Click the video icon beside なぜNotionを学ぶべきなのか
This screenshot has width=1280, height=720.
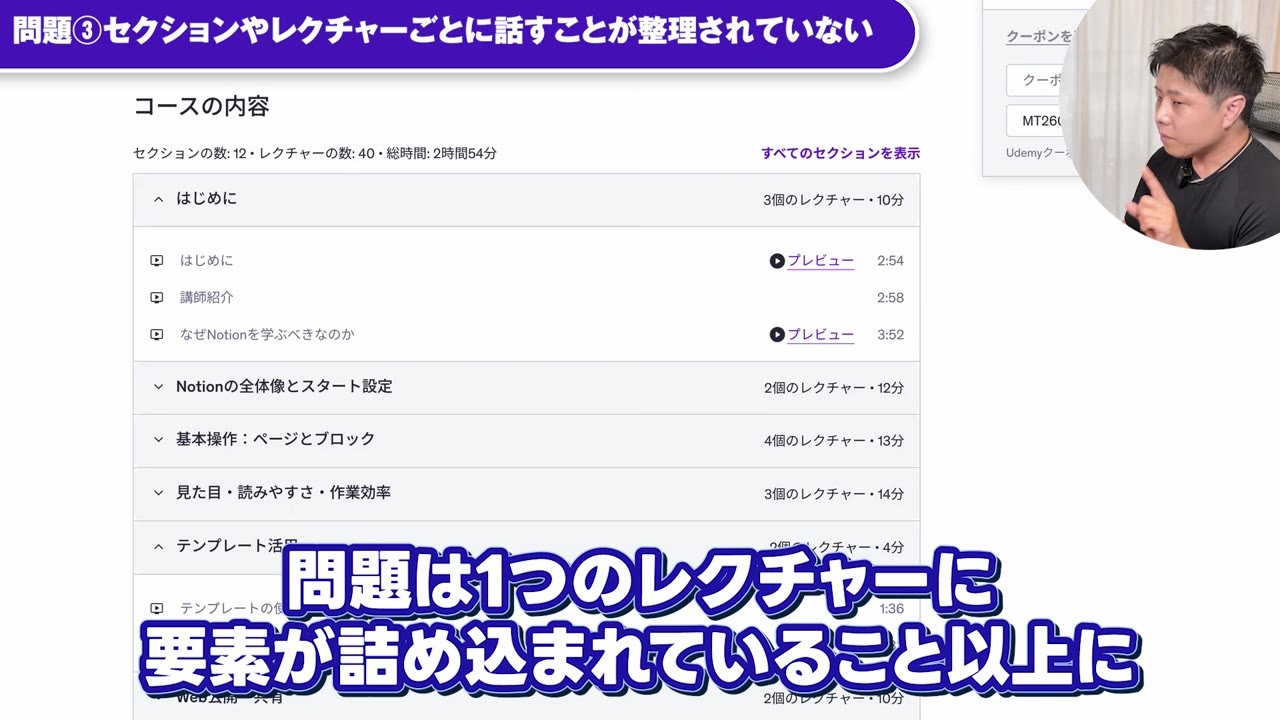(157, 335)
